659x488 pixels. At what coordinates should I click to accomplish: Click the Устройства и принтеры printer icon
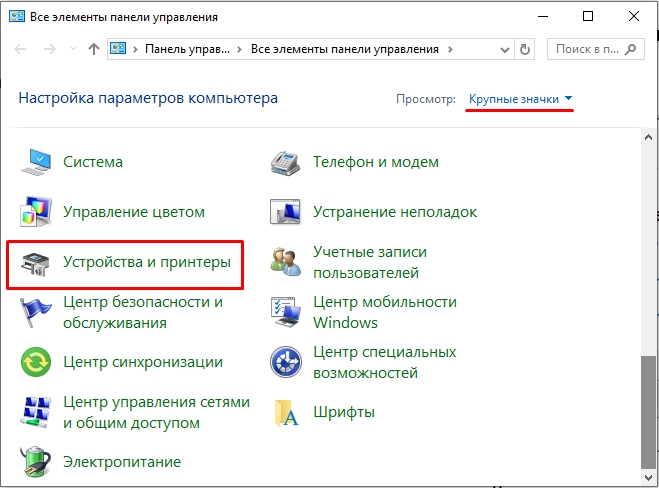(38, 263)
